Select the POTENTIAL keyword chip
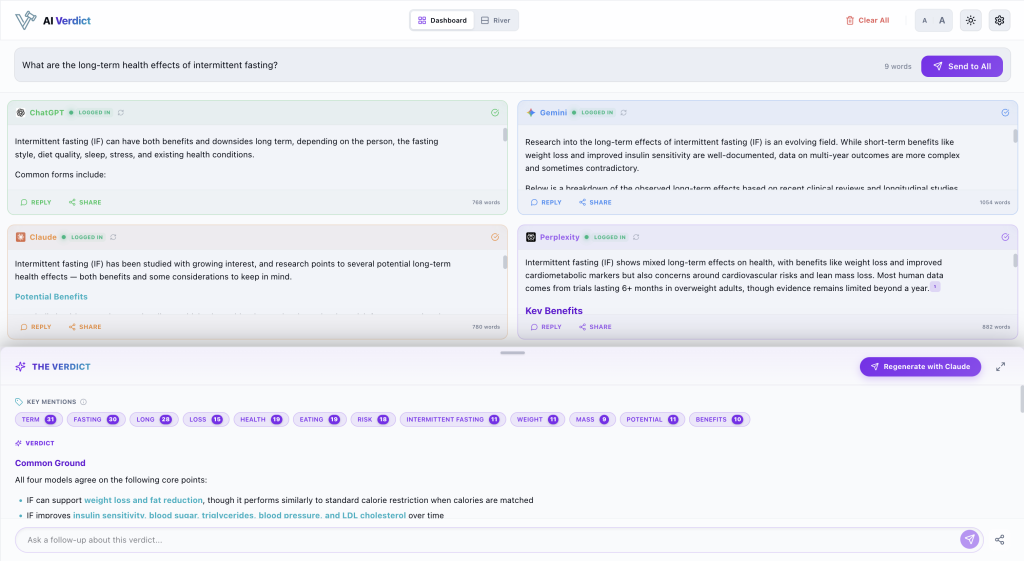The image size is (1024, 561). pos(652,419)
